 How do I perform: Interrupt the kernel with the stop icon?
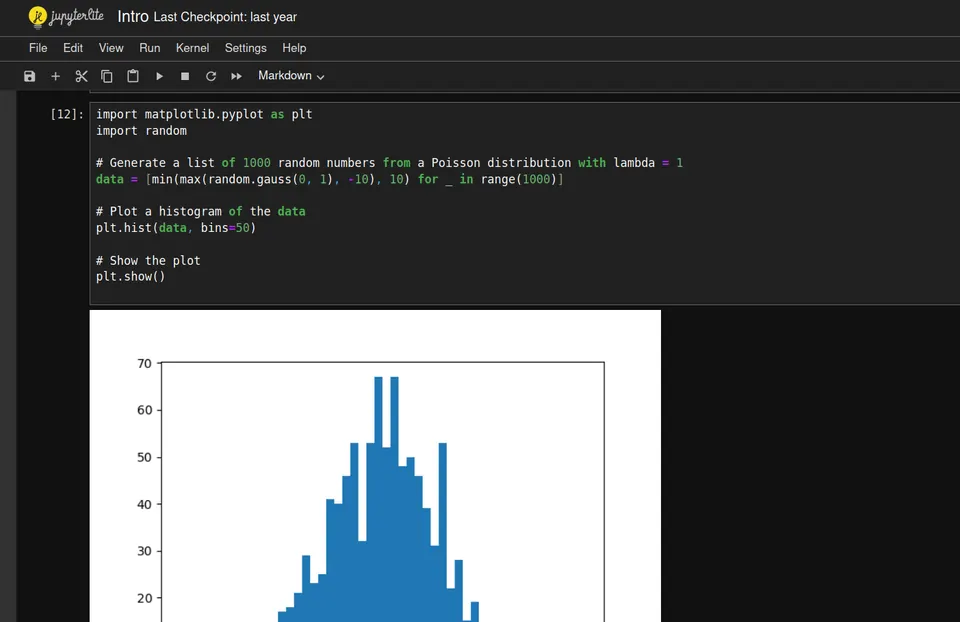185,76
